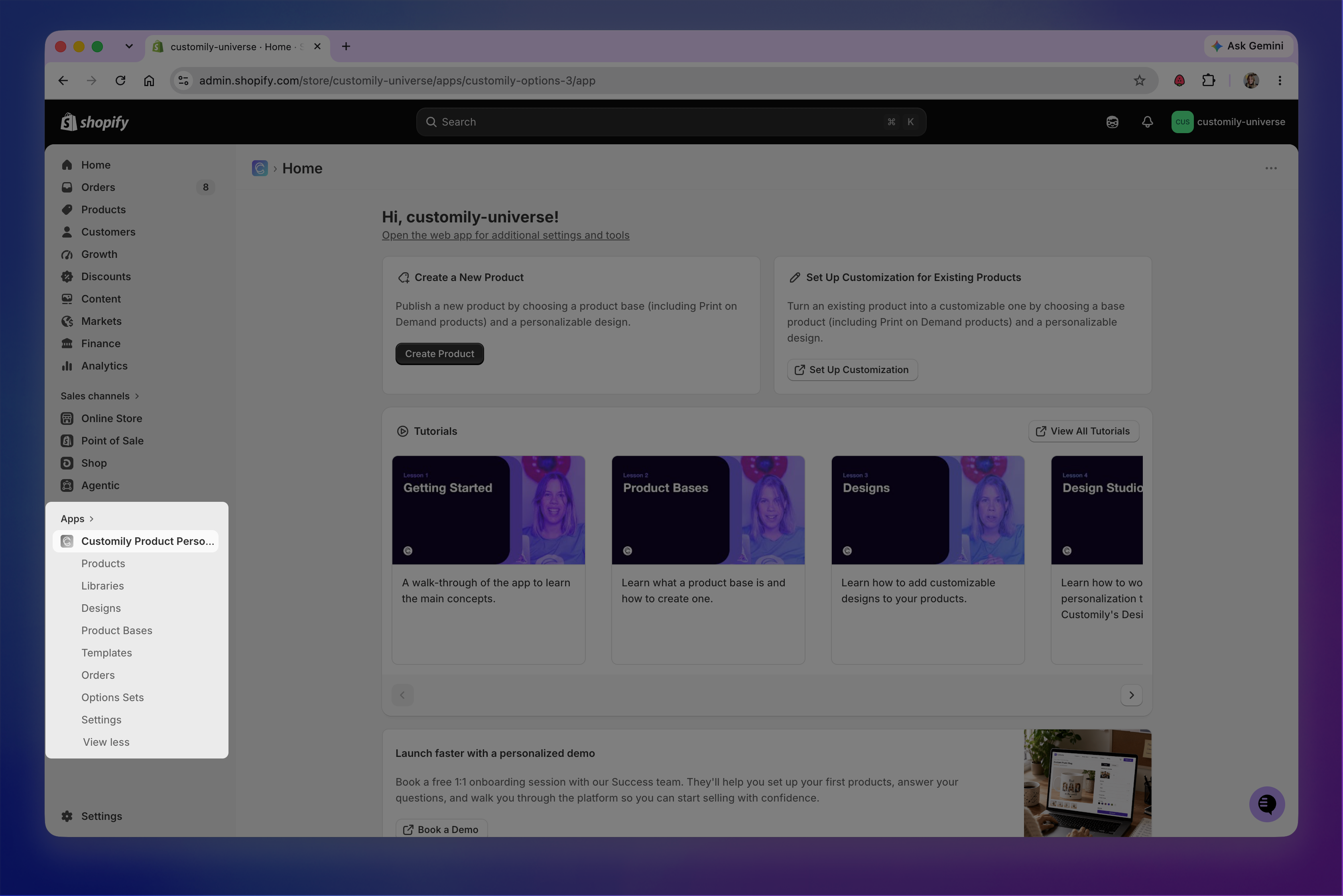Open Settings under the Customily app
Image resolution: width=1343 pixels, height=896 pixels.
tap(101, 719)
